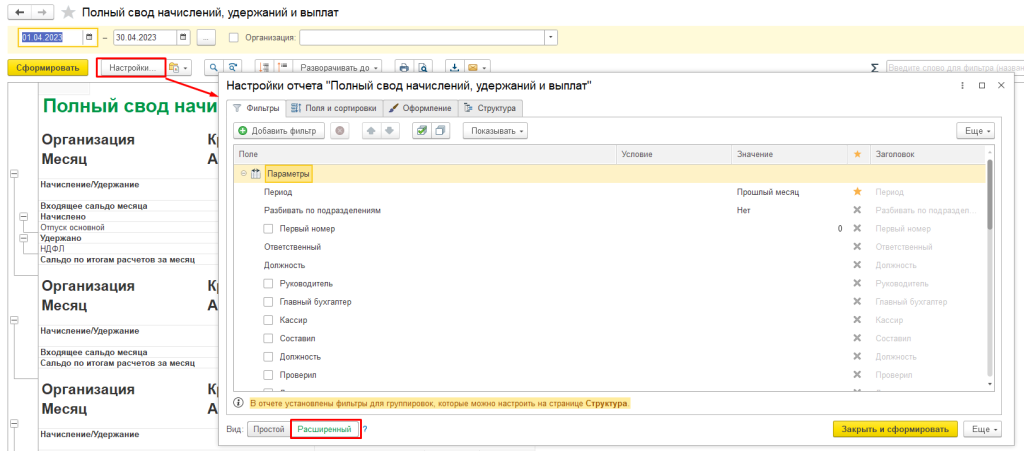Click the Закрыть и сформировать button

[895, 429]
